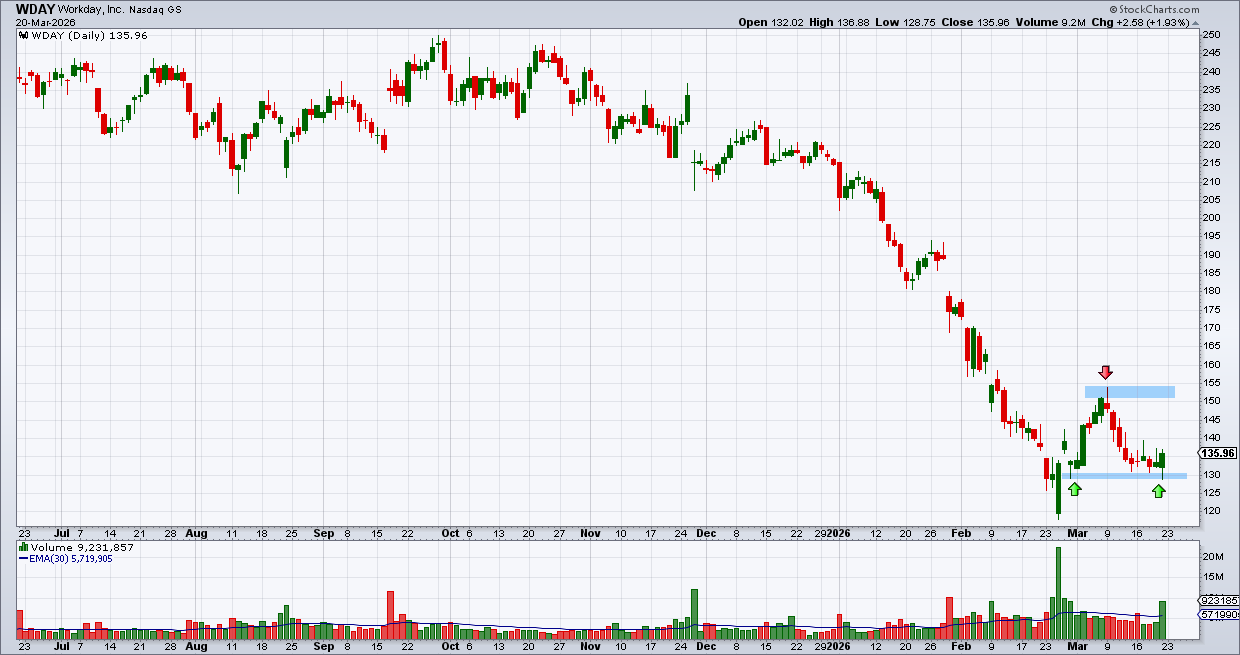
Task: Click the '15M' volume axis label
Action: [x=1212, y=576]
